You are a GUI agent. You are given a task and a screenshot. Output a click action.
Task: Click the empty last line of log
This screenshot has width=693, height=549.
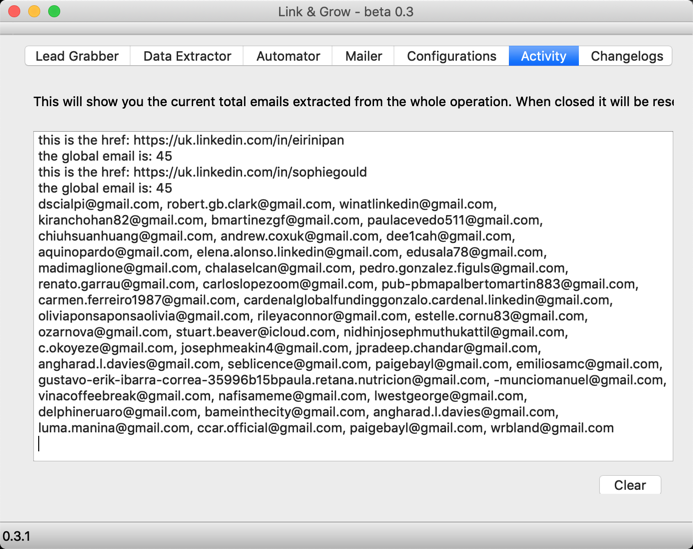pos(353,444)
